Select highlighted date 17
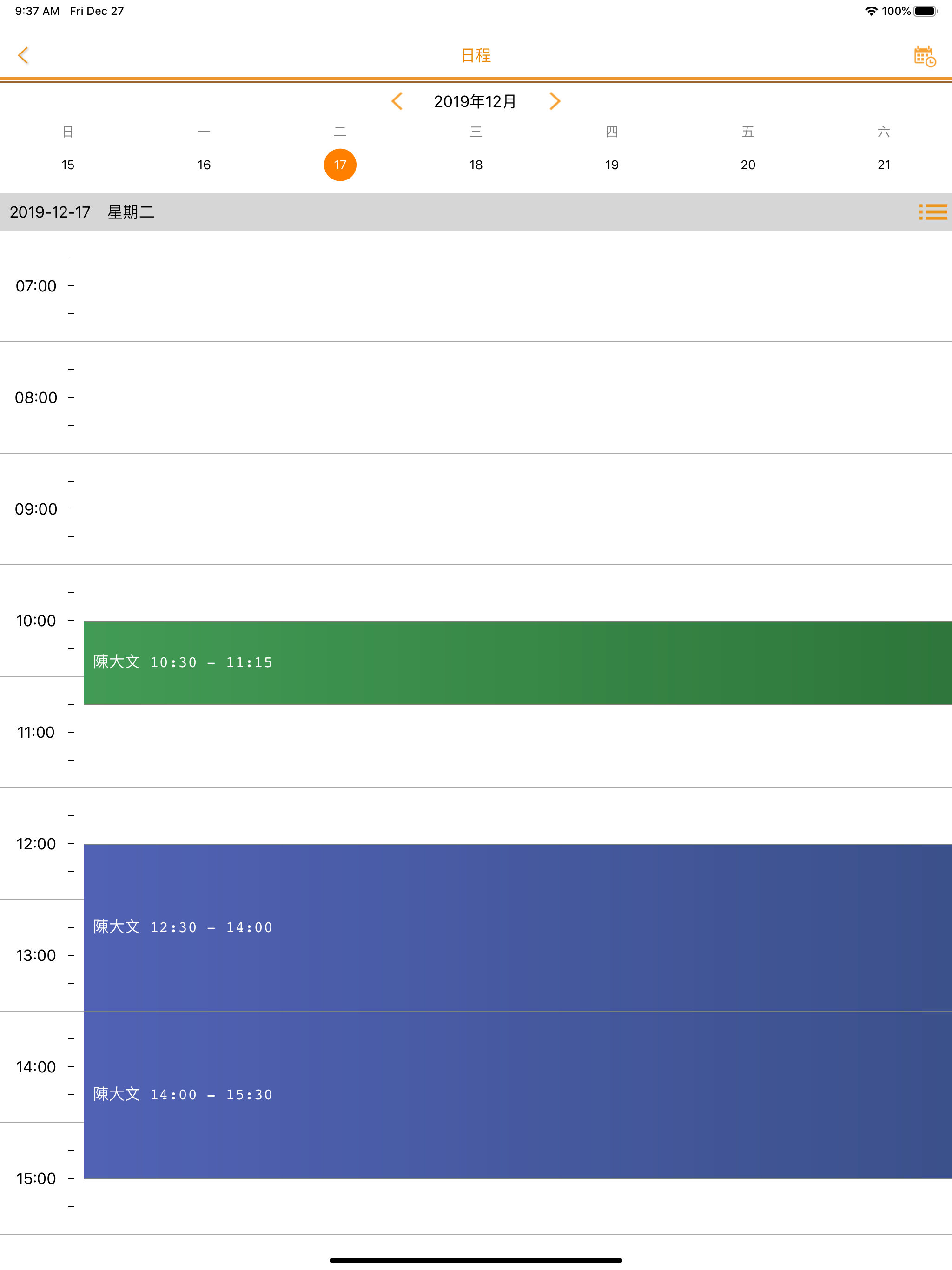Screen dimensions: 952x1270 340,165
